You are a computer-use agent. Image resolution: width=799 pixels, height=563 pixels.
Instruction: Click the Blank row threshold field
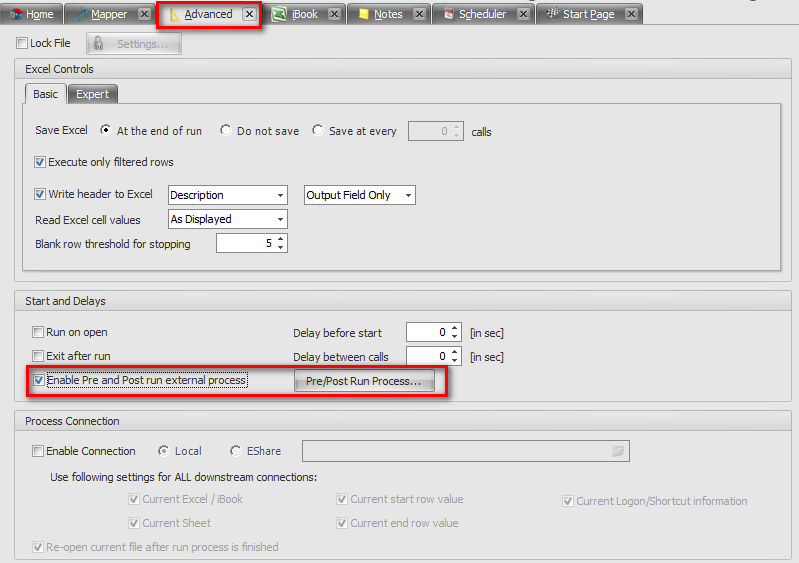pyautogui.click(x=245, y=243)
